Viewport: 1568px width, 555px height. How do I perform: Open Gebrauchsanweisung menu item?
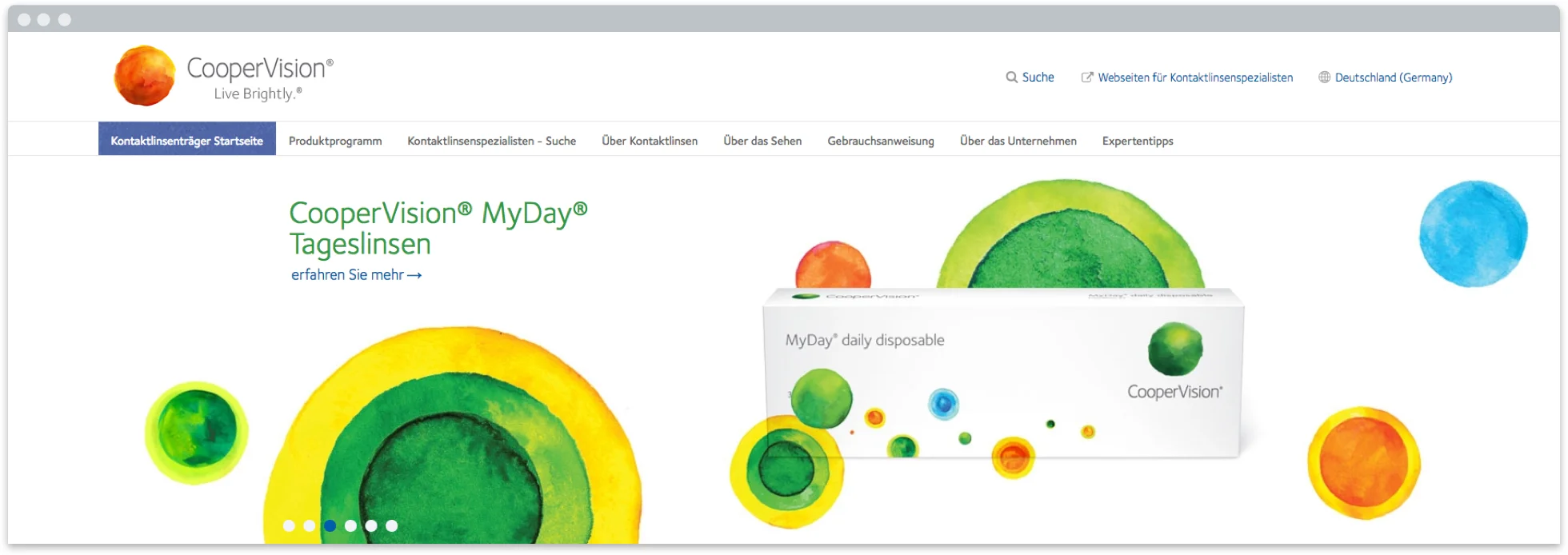point(881,141)
